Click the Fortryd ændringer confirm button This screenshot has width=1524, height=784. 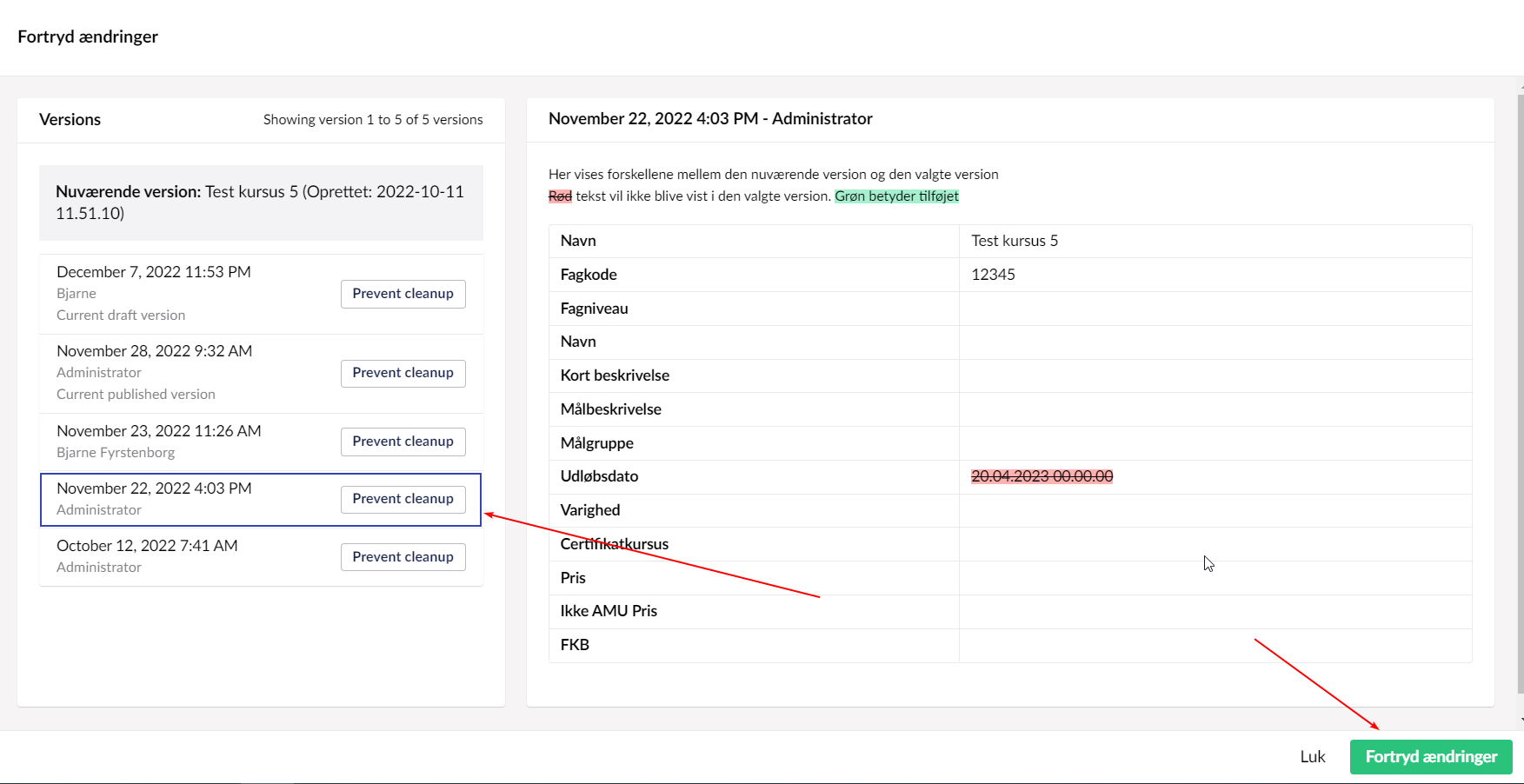(x=1431, y=756)
